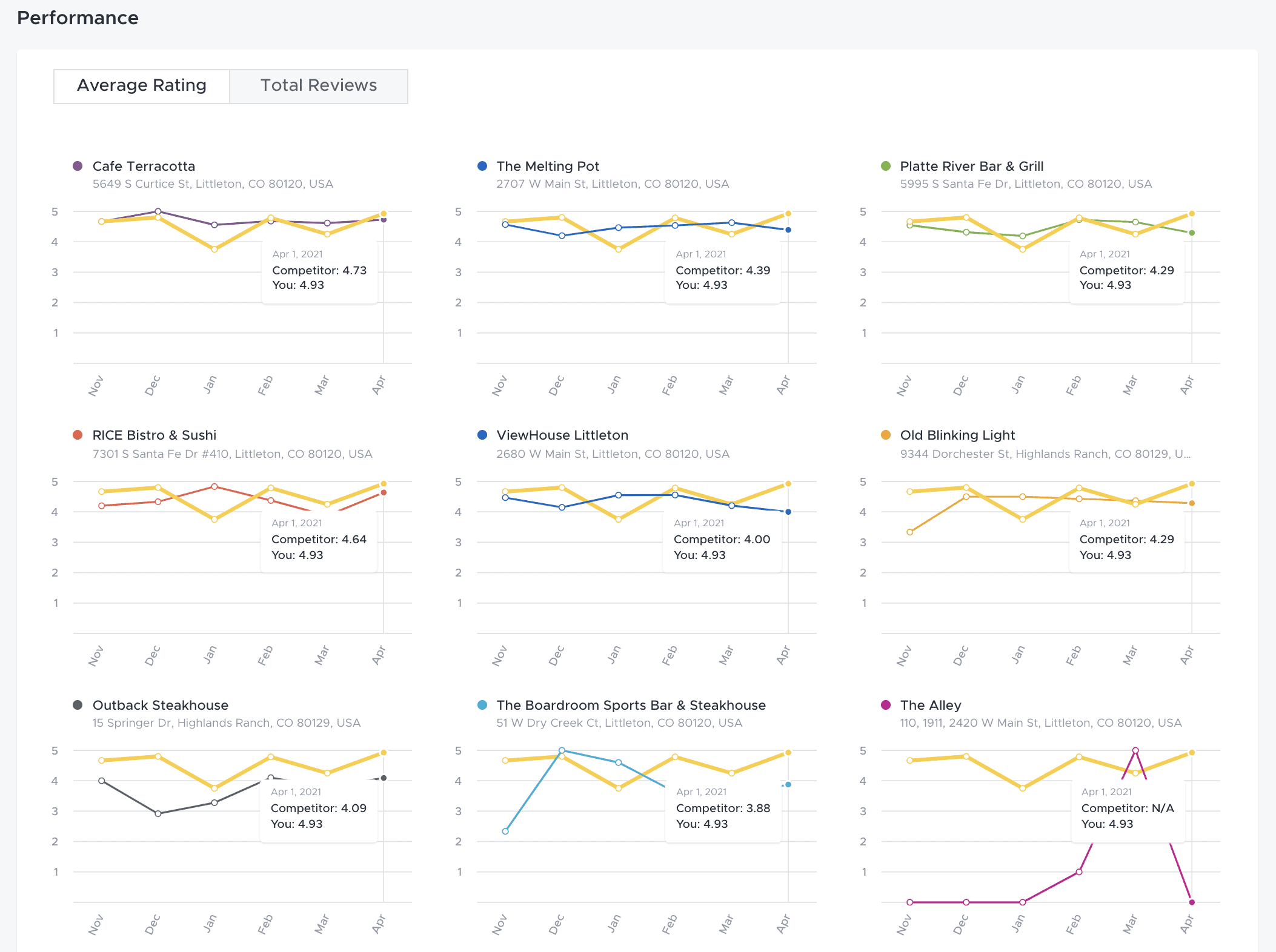Image resolution: width=1276 pixels, height=952 pixels.
Task: Click ViewHouse Littleton's address text
Action: (x=613, y=454)
